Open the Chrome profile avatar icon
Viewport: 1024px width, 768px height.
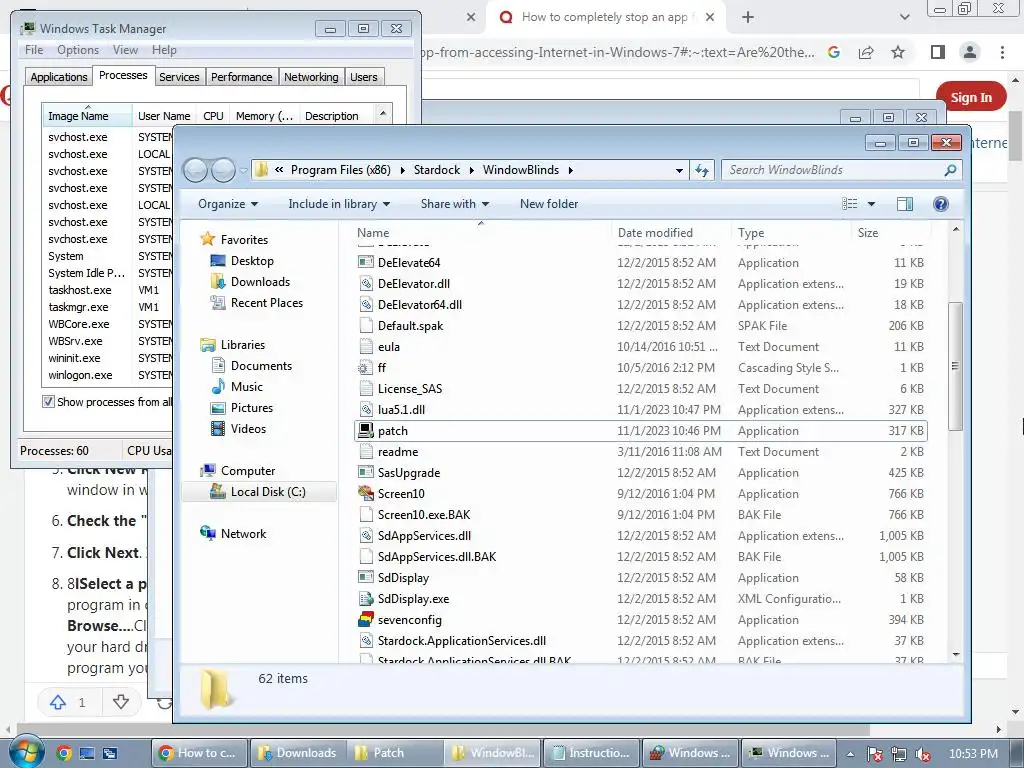point(970,52)
